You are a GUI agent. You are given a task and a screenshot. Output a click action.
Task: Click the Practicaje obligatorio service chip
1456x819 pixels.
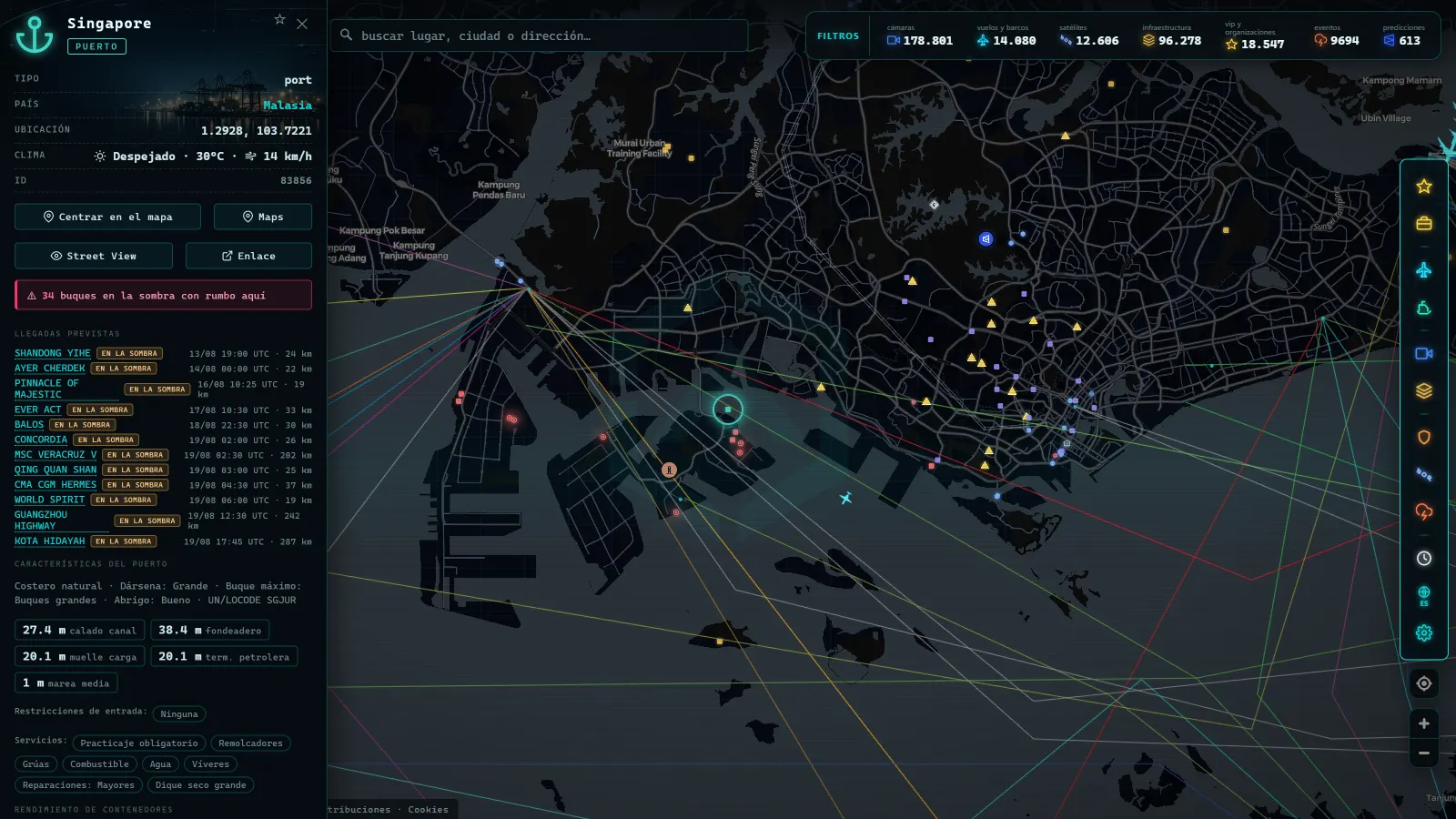(x=139, y=743)
